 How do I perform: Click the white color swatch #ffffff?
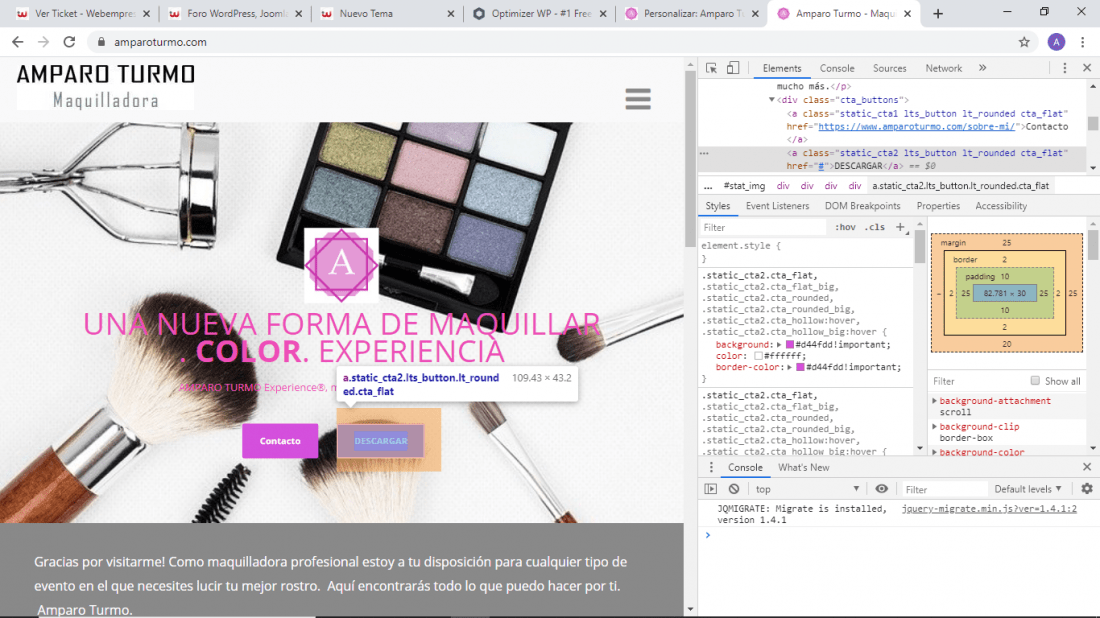(758, 356)
